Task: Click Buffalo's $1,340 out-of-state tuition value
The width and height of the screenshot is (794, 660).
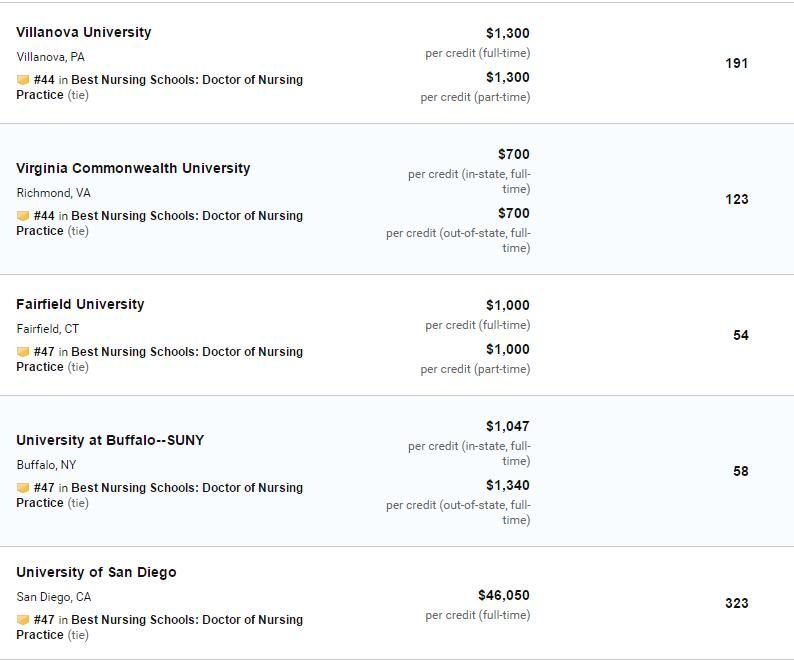Action: pyautogui.click(x=507, y=485)
